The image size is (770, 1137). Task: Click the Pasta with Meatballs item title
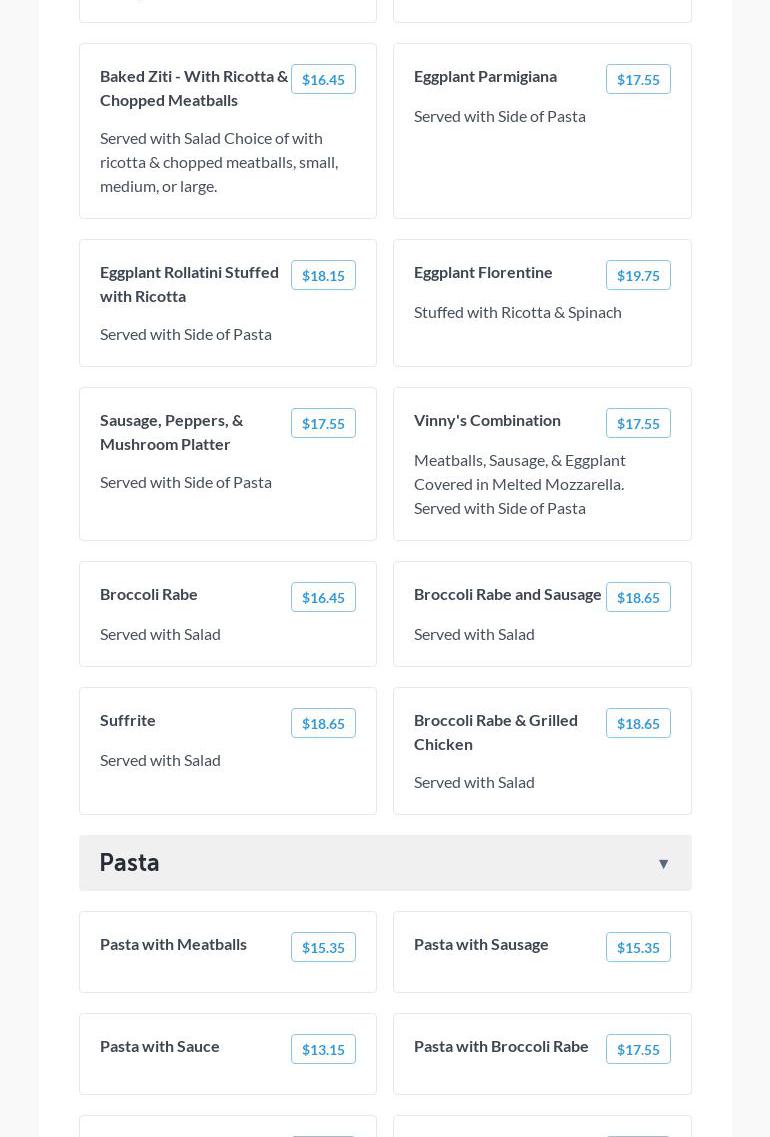coord(173,945)
